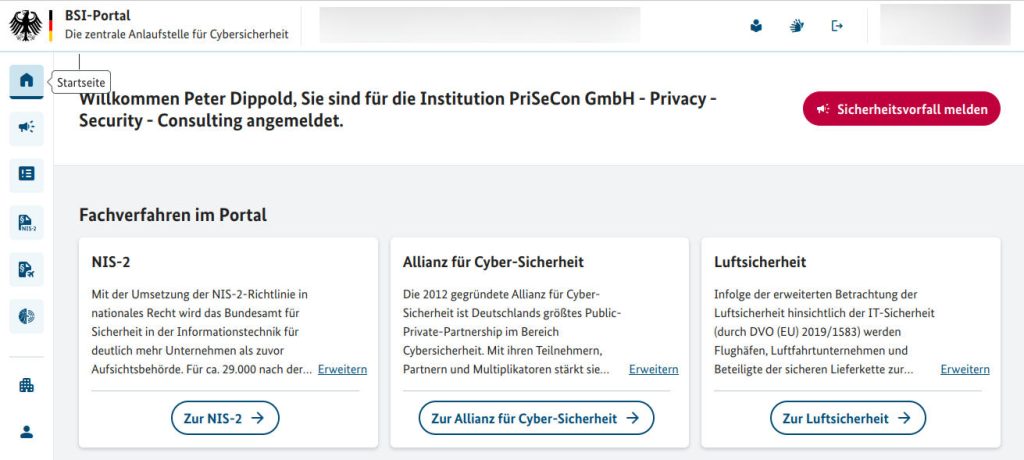Click the logout icon in the header
This screenshot has height=460, width=1024.
[838, 26]
